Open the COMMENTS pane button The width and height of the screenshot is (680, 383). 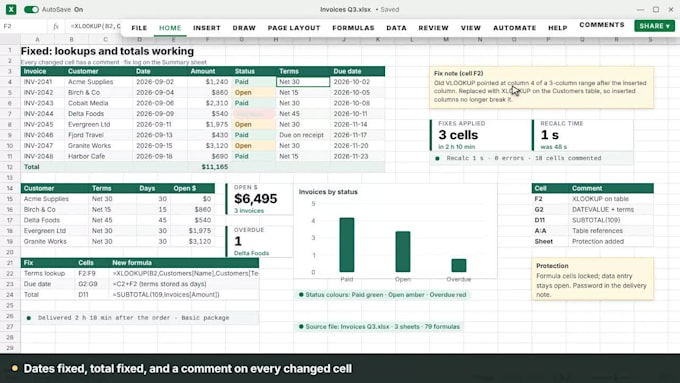pyautogui.click(x=602, y=25)
